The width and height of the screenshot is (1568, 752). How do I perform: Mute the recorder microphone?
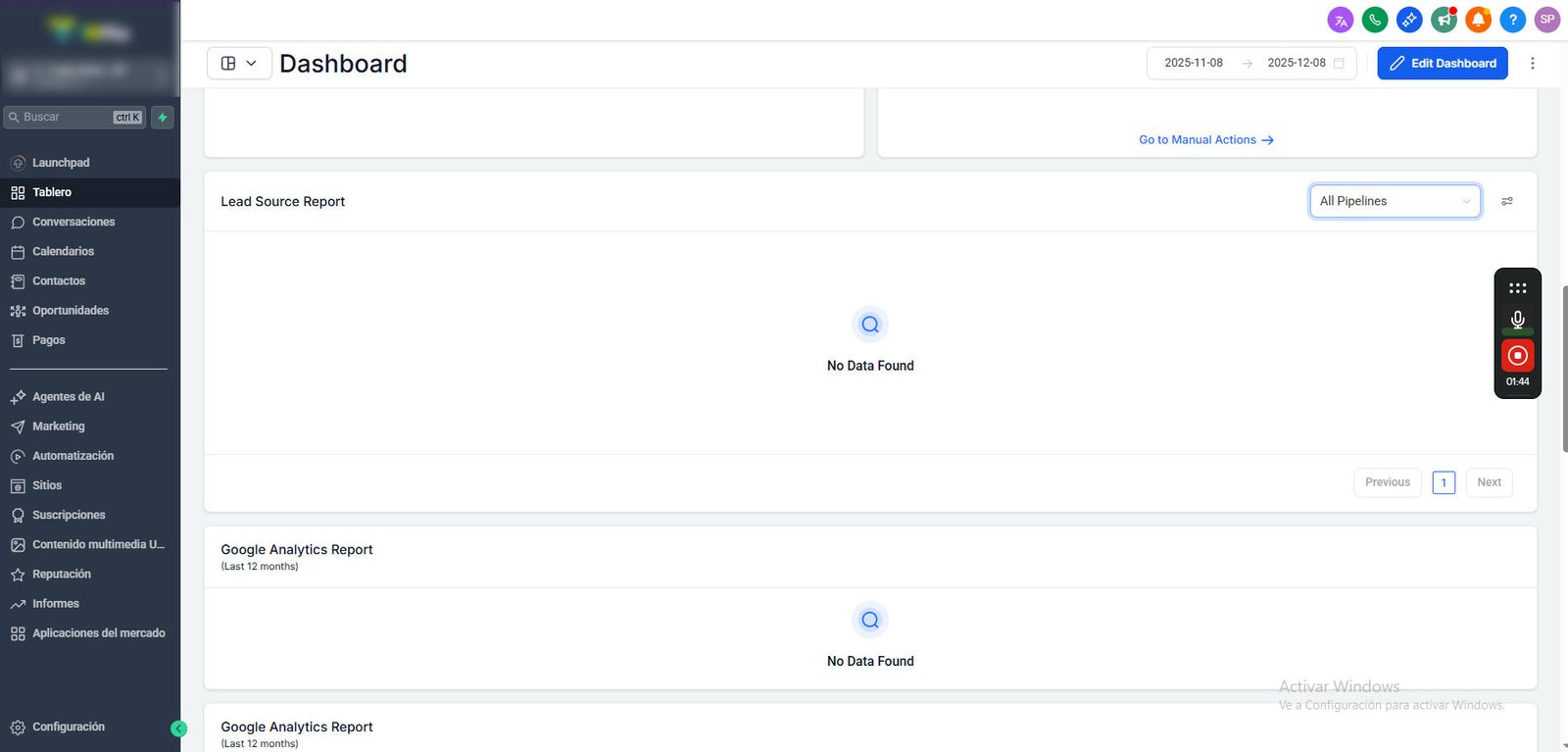(1518, 320)
